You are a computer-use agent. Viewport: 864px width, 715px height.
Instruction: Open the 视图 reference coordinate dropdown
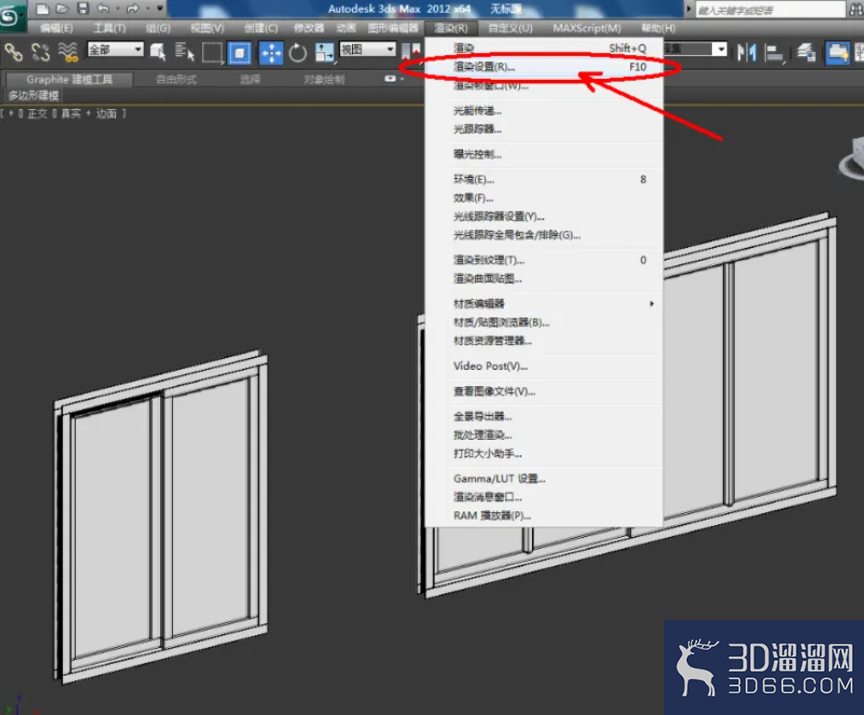pos(368,50)
